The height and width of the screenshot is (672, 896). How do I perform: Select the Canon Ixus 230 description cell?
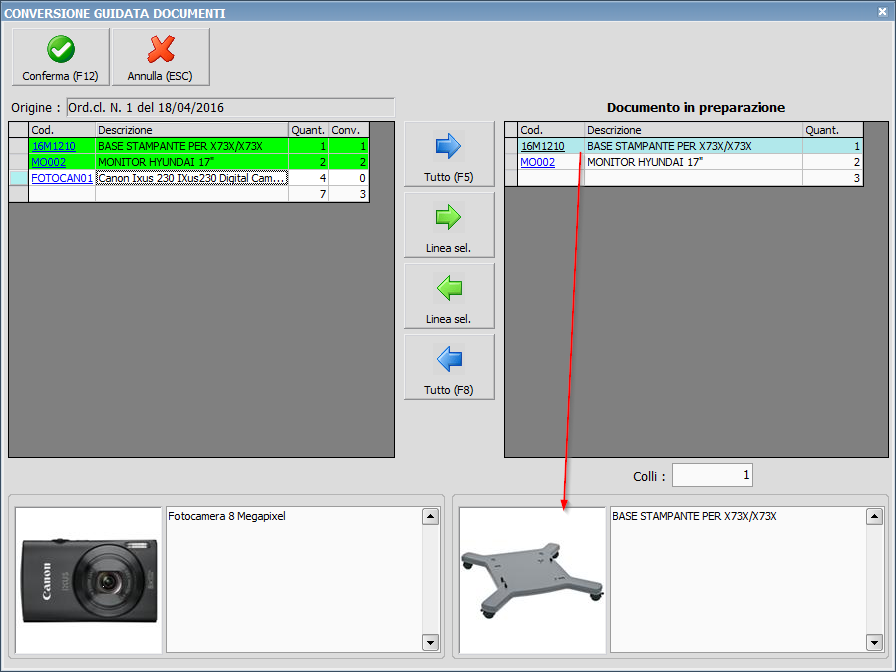coord(192,178)
